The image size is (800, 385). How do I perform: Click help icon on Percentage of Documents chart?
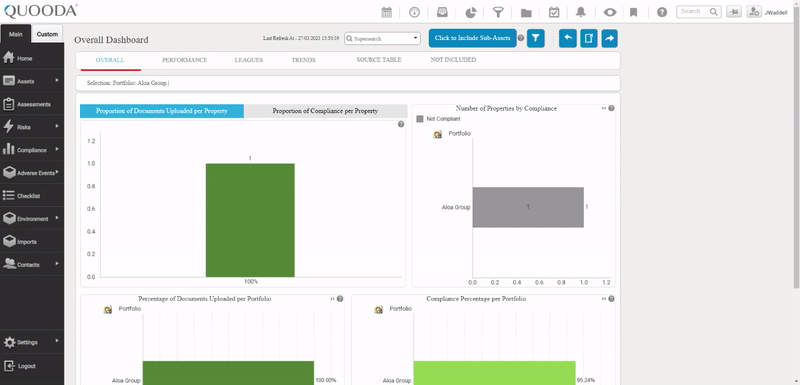click(x=340, y=299)
